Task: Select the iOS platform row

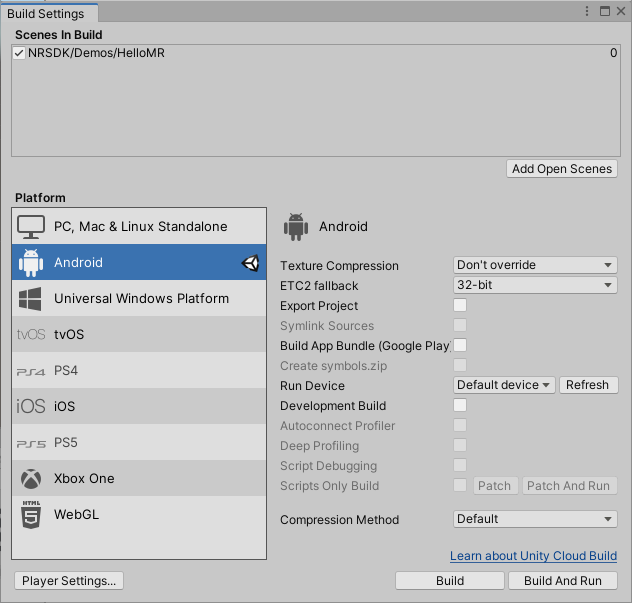Action: (139, 406)
